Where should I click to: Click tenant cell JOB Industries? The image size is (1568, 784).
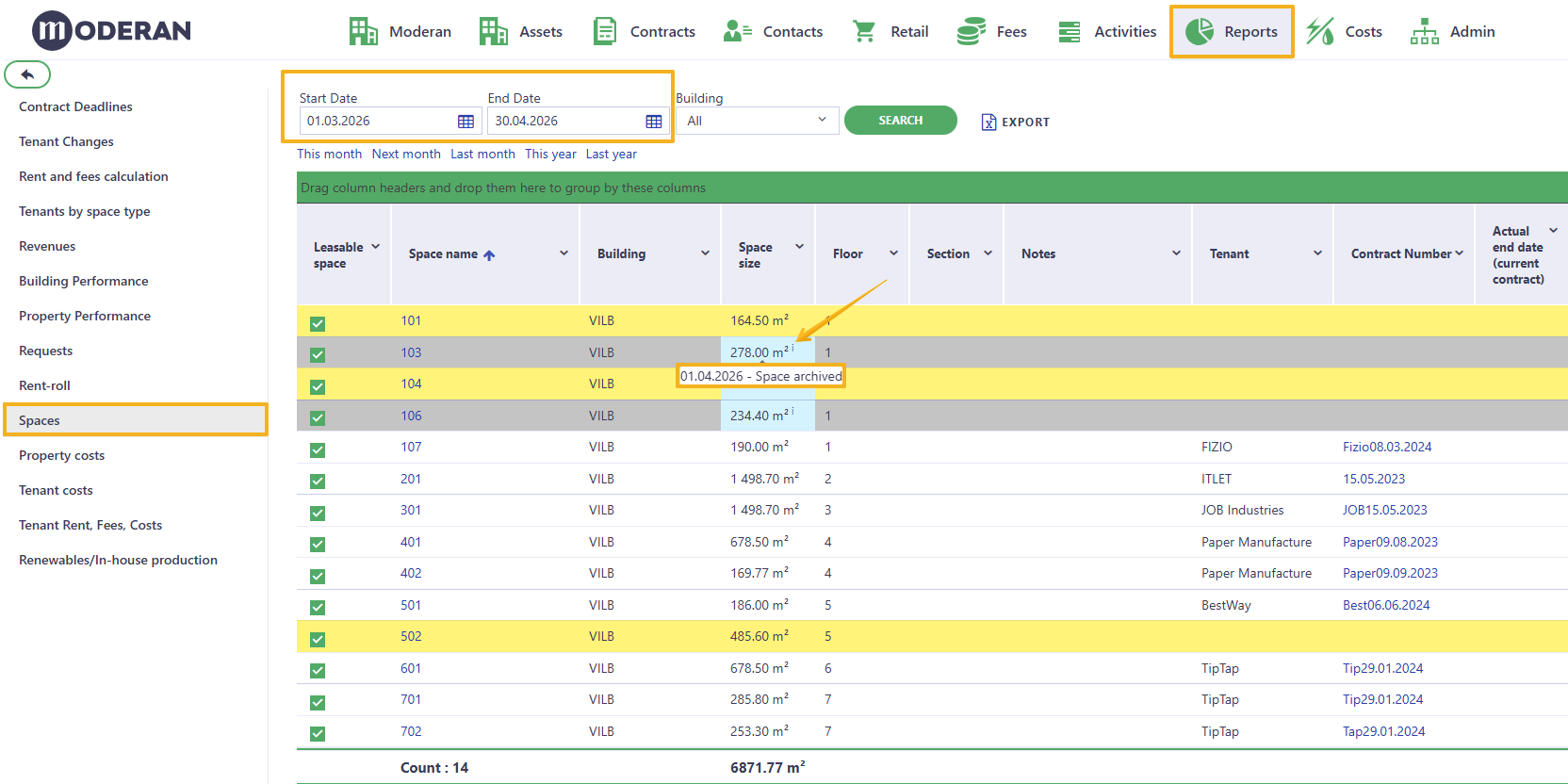[1242, 510]
